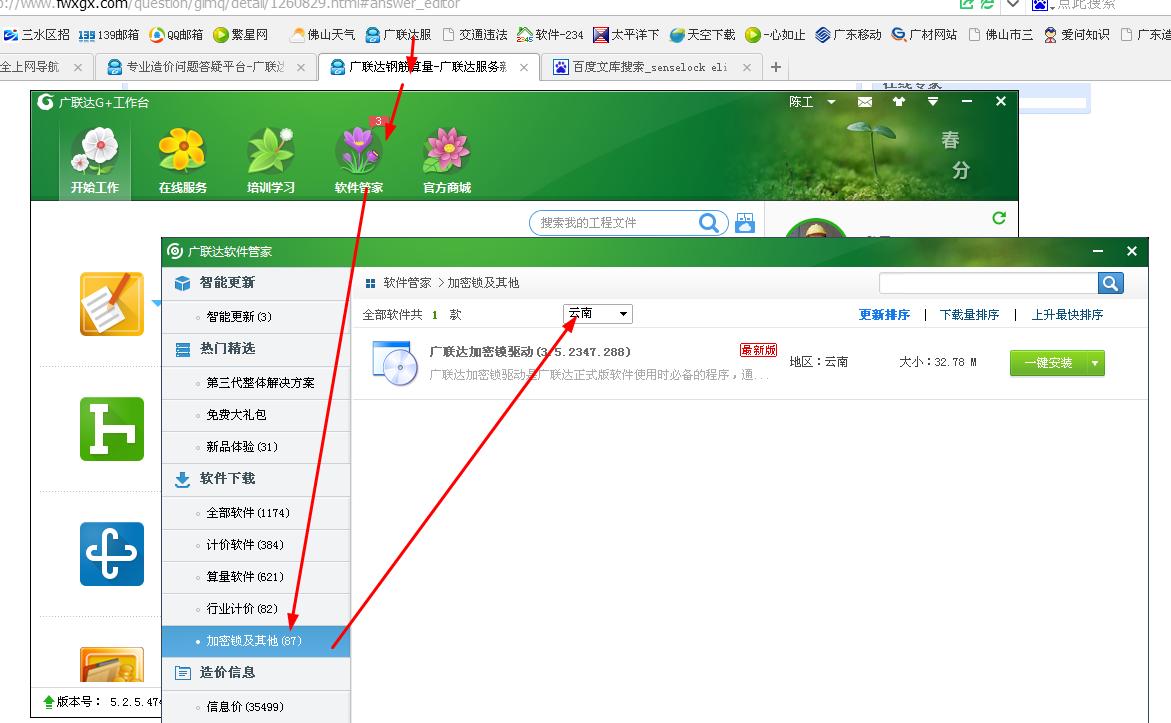Minimize the 广联达软件管家 window

coord(1098,252)
